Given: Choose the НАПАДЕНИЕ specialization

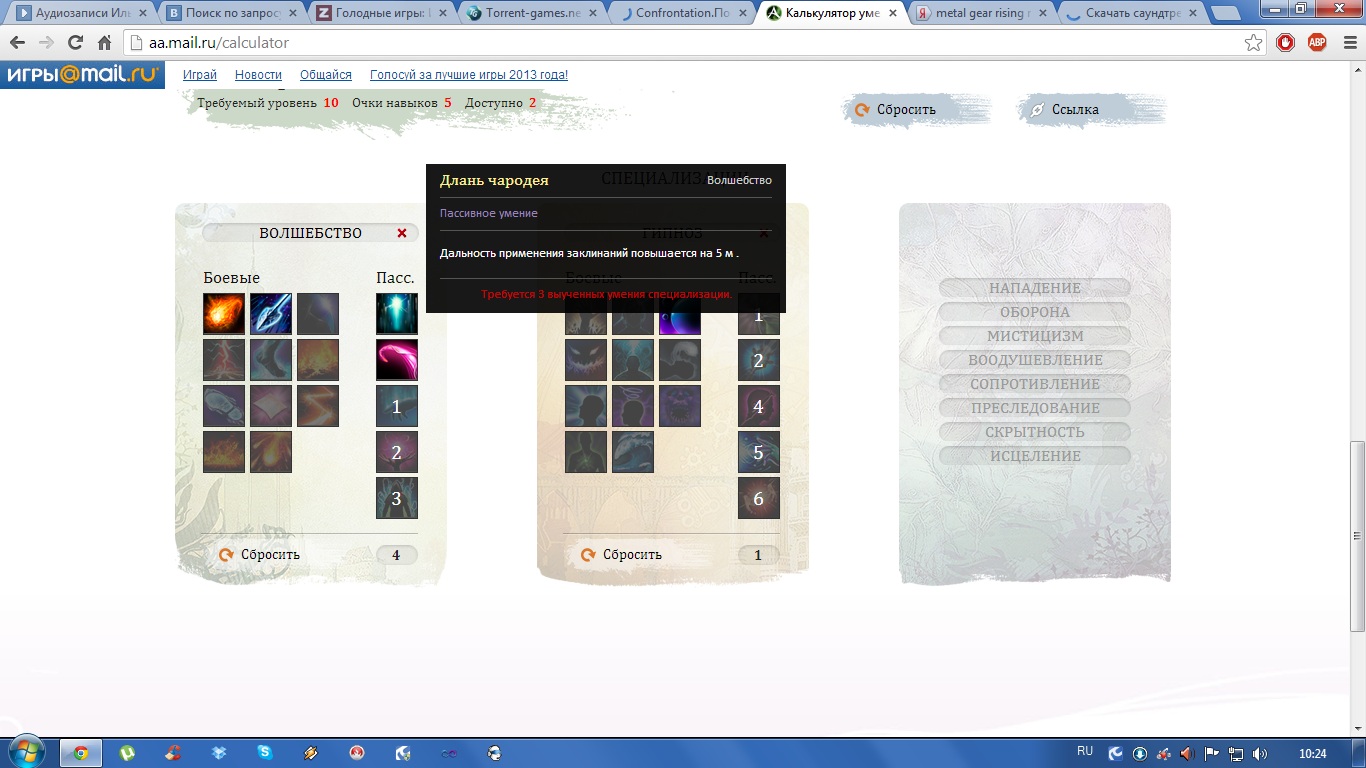Looking at the screenshot, I should 1035,288.
